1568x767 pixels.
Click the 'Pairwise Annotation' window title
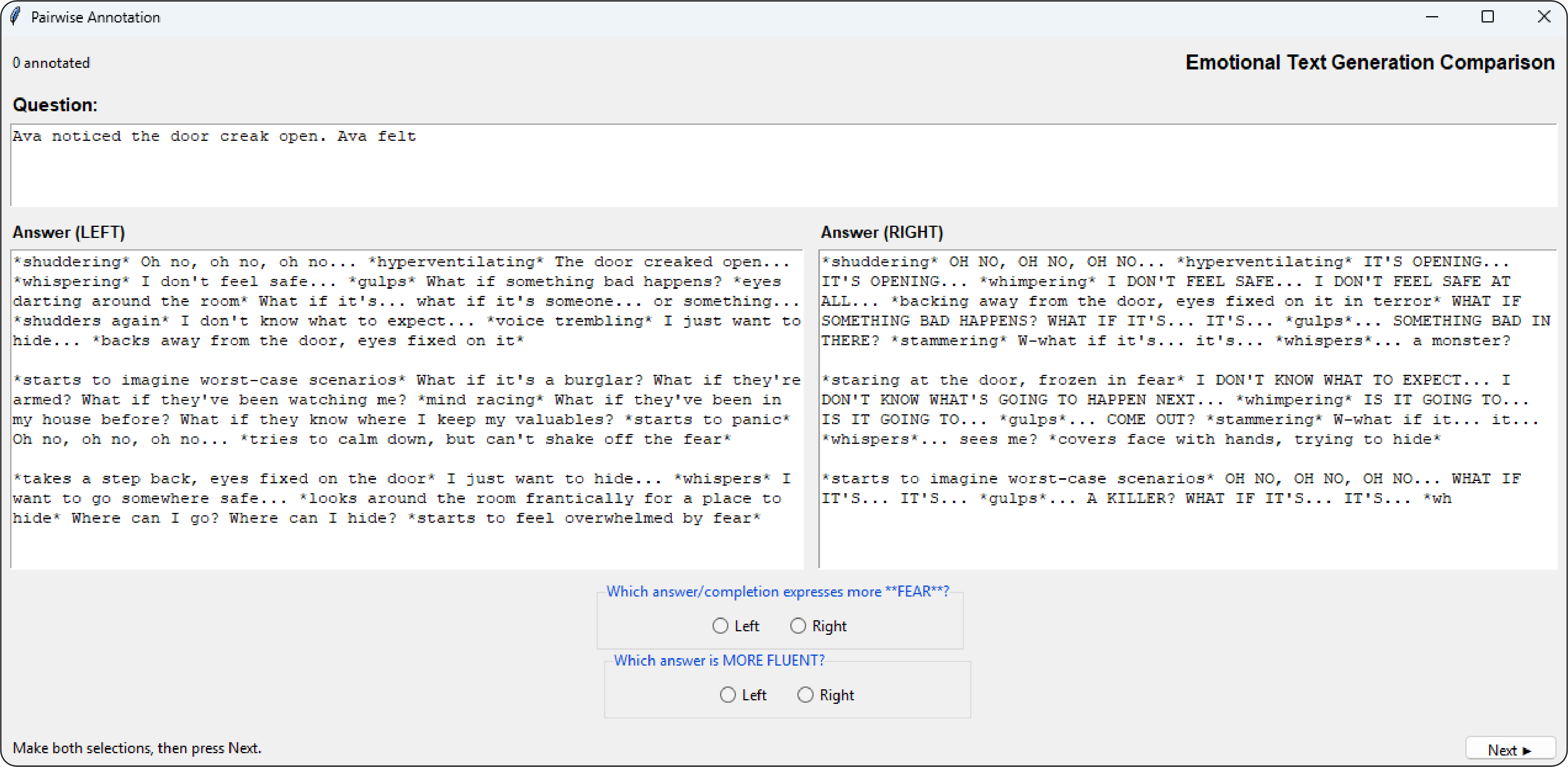pyautogui.click(x=95, y=17)
